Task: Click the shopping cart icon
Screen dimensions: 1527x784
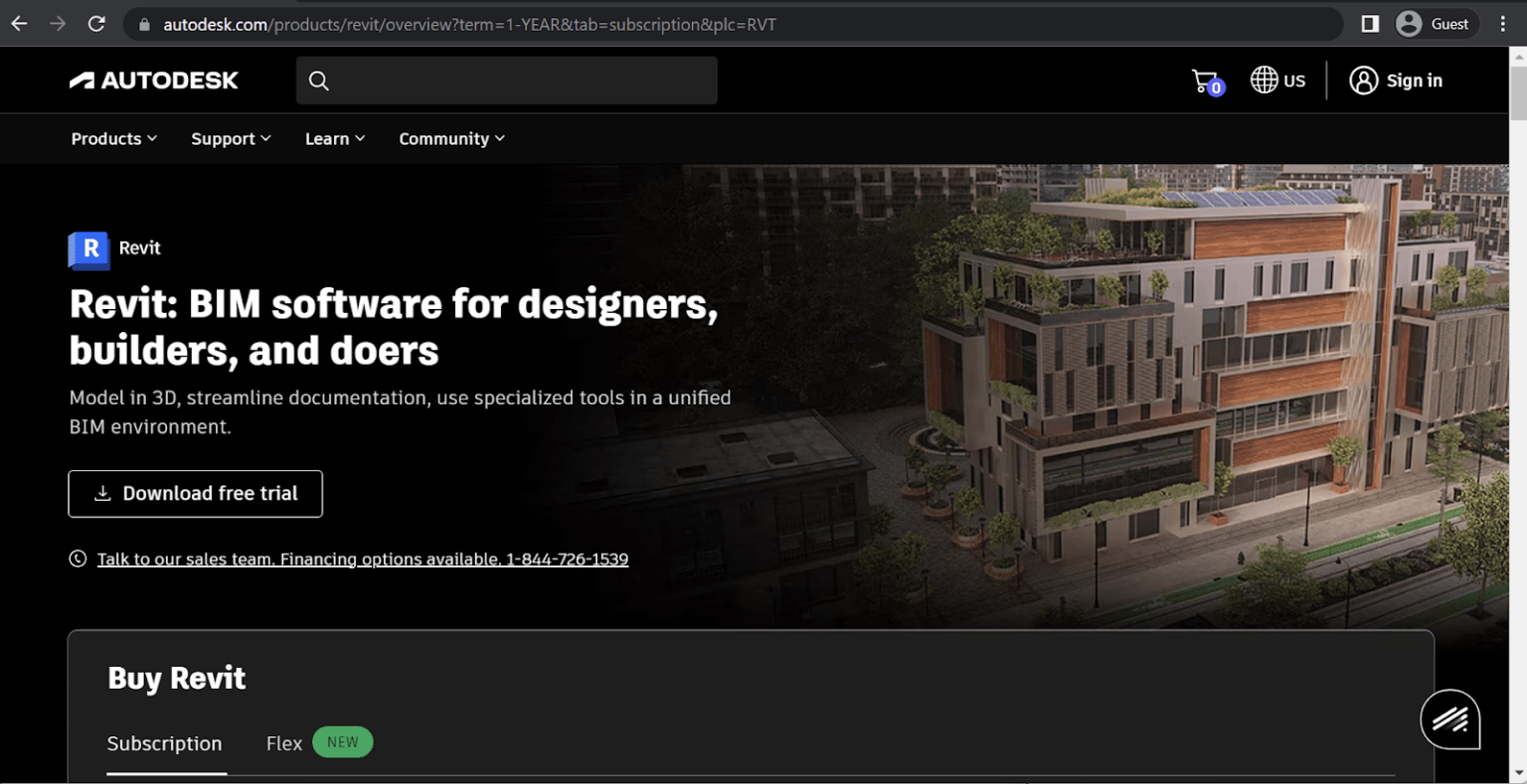Action: coord(1204,79)
